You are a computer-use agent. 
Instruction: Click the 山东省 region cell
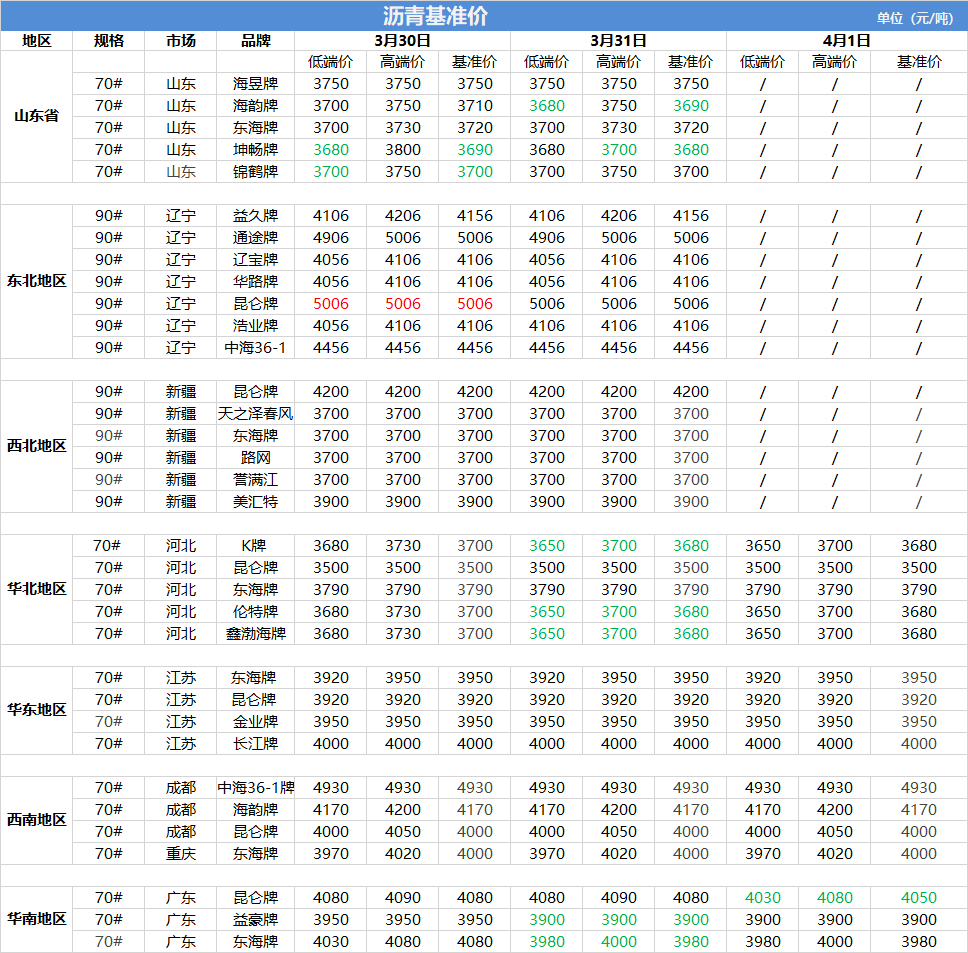[x=36, y=116]
